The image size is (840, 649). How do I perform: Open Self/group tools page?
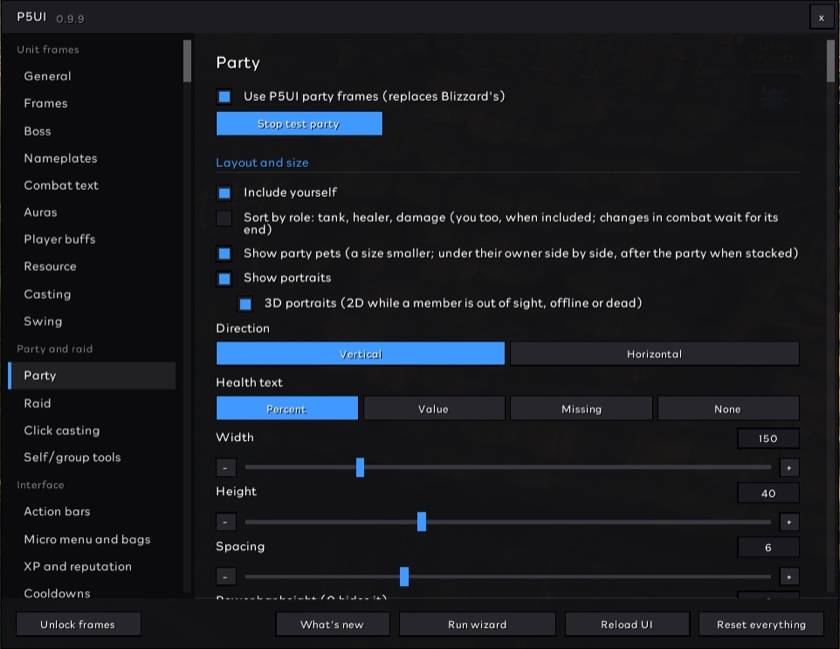click(x=92, y=457)
